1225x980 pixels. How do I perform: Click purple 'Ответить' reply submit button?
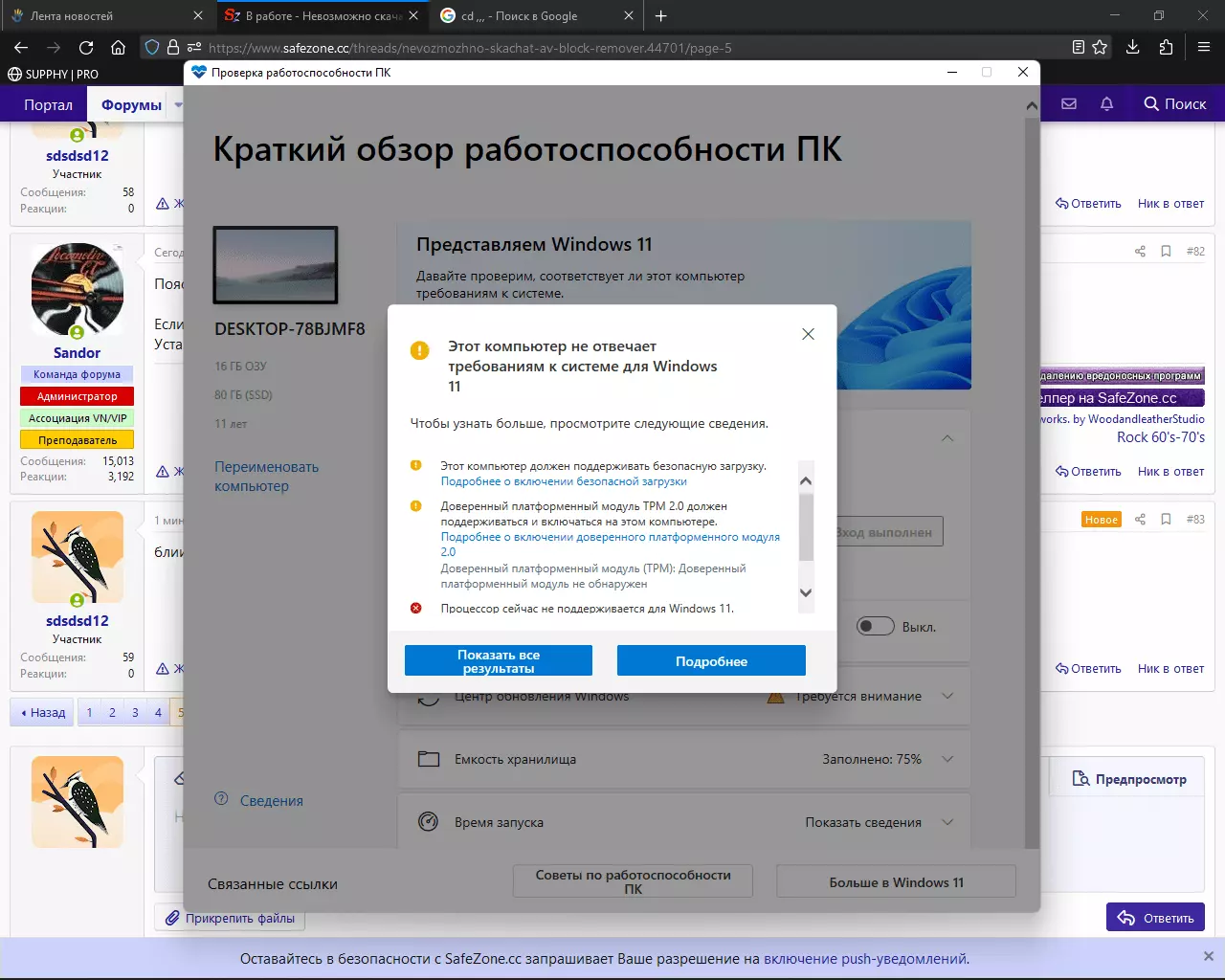pos(1155,918)
